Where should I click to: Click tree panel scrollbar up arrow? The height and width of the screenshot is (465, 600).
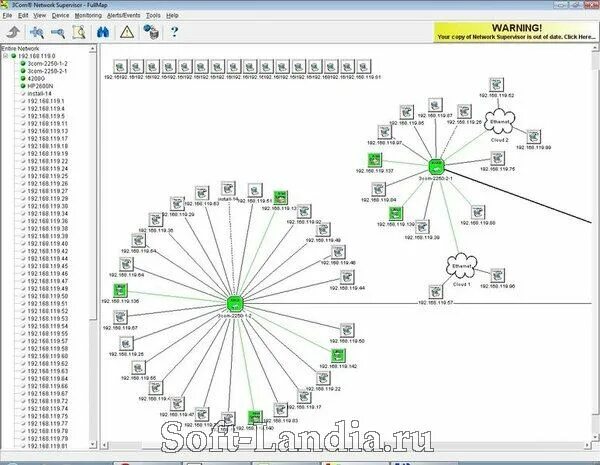click(x=93, y=49)
